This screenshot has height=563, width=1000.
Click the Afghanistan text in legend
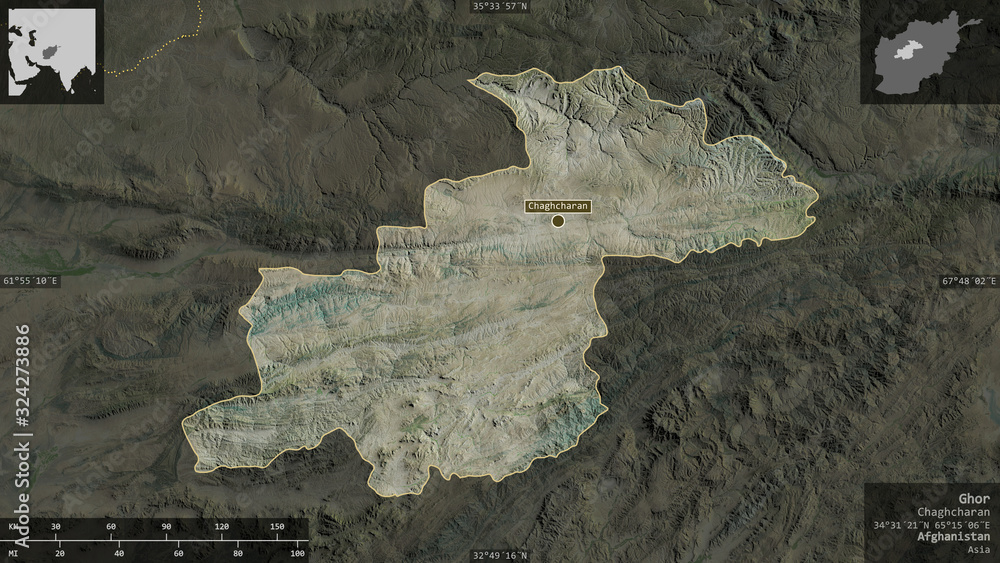click(953, 537)
